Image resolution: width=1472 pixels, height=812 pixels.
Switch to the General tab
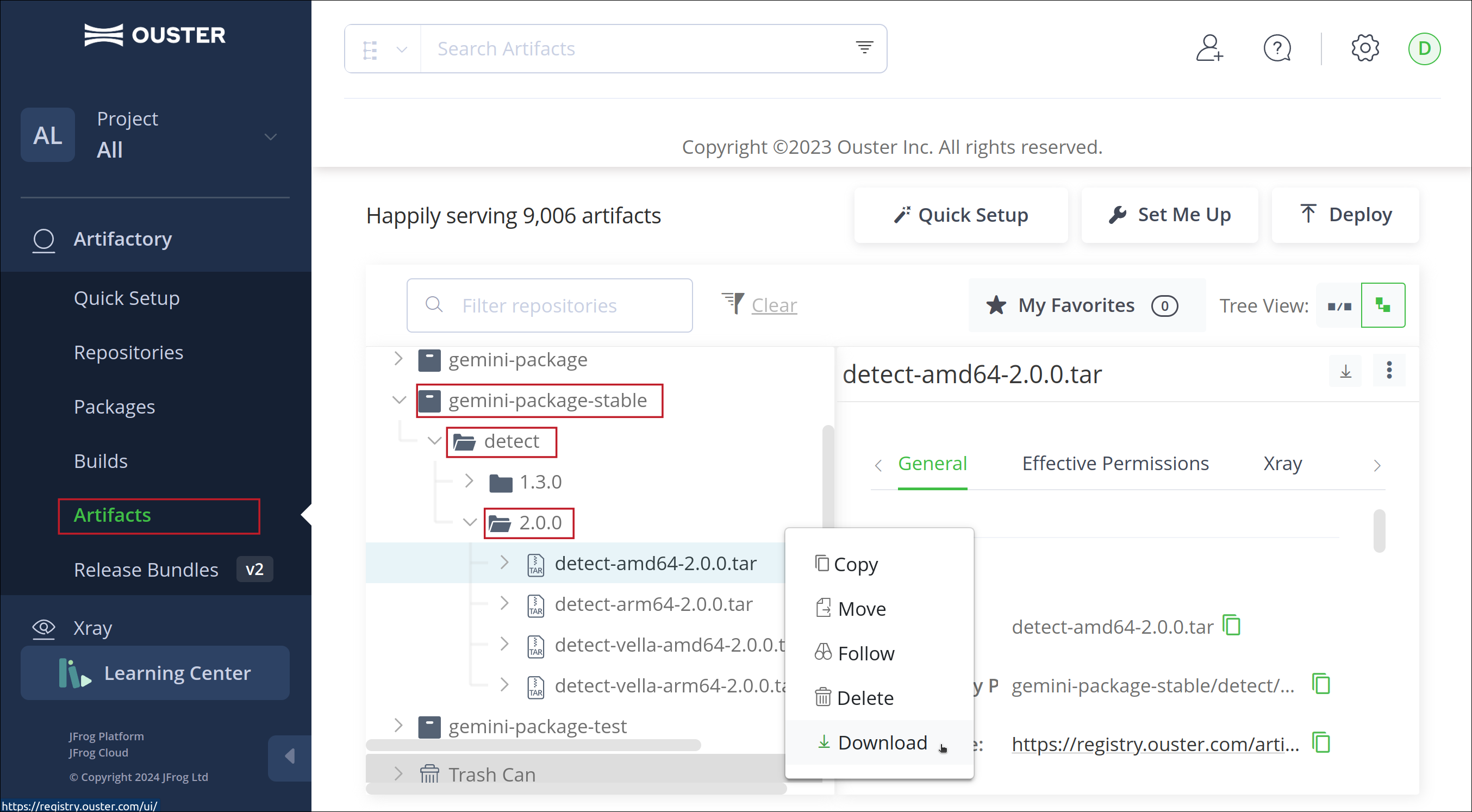[x=932, y=464]
